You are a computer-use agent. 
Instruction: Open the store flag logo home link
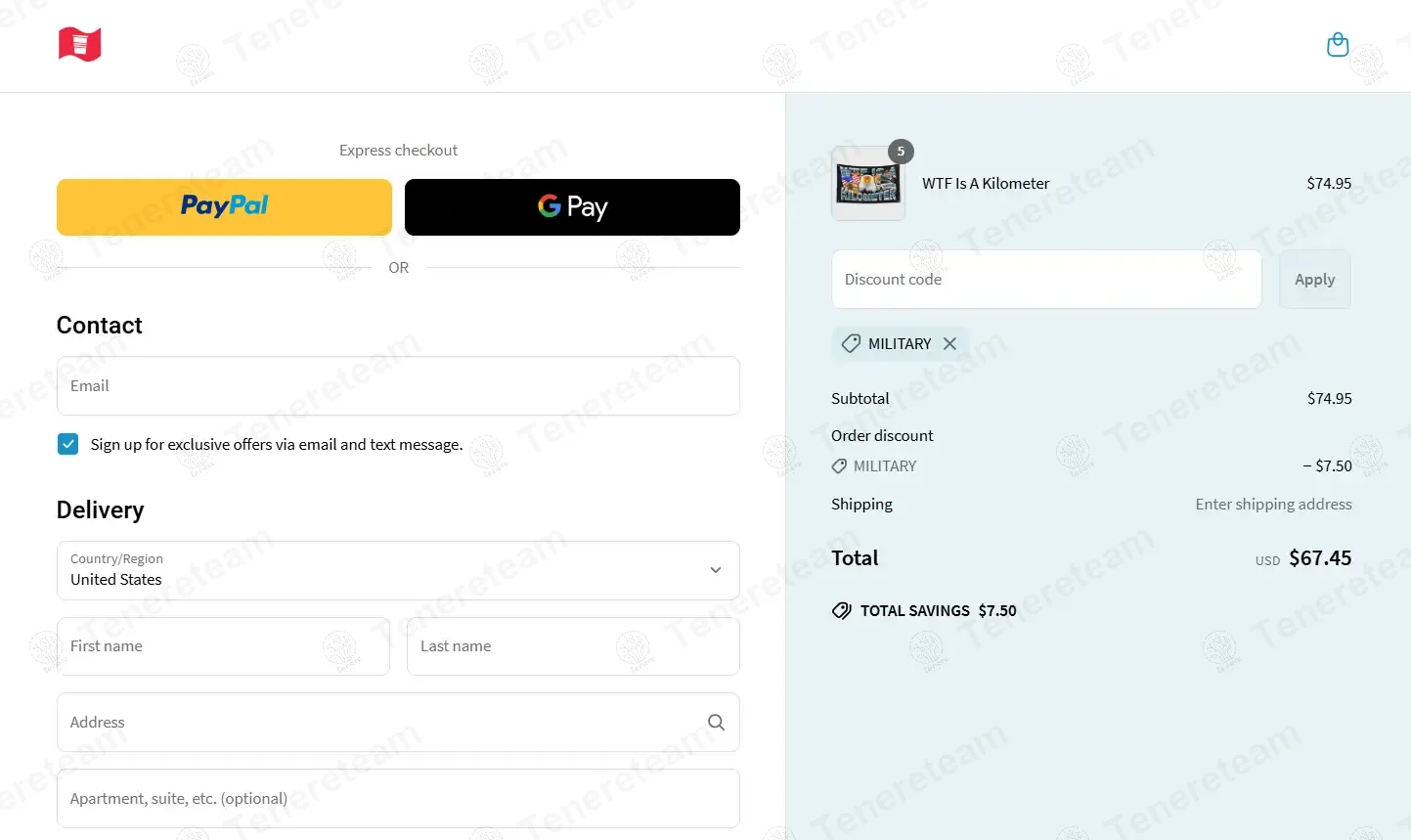[80, 45]
